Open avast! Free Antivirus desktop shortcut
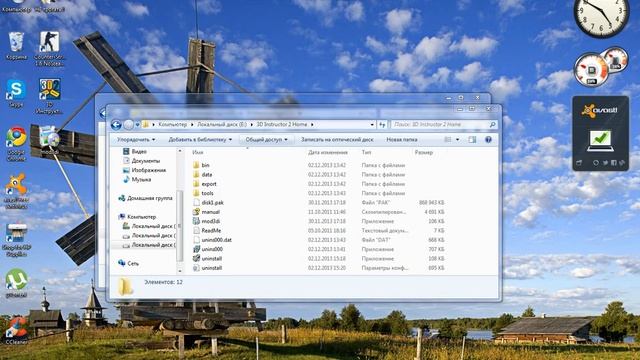This screenshot has height=360, width=640. pos(16,191)
